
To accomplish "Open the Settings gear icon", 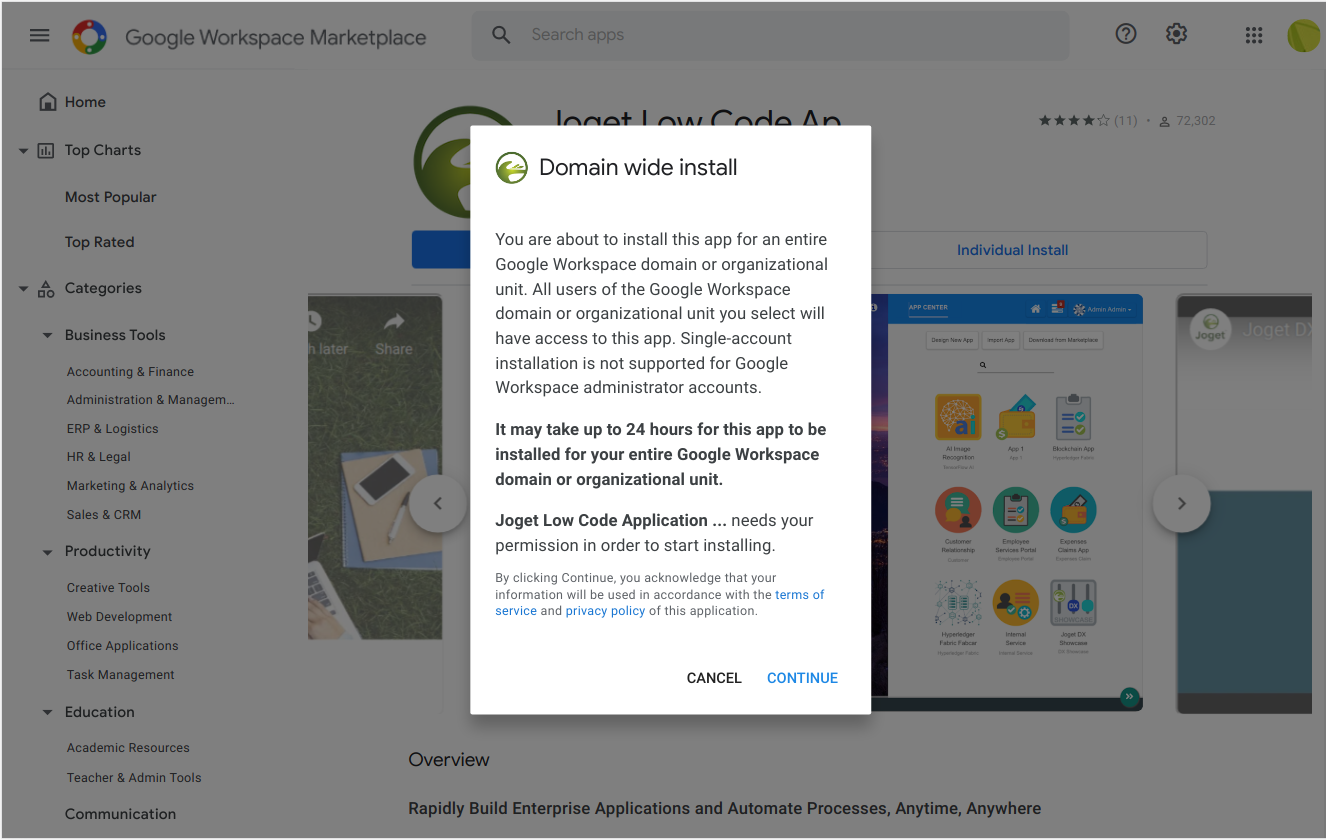I will click(1176, 34).
